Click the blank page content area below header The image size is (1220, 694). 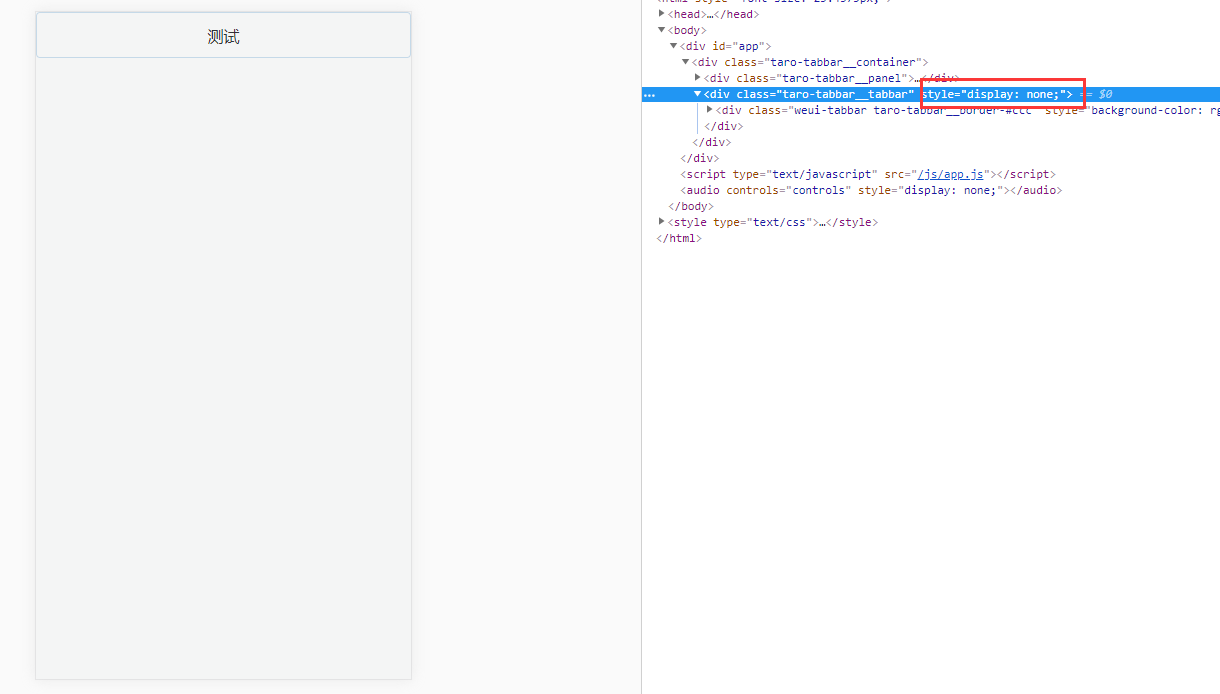pyautogui.click(x=222, y=370)
